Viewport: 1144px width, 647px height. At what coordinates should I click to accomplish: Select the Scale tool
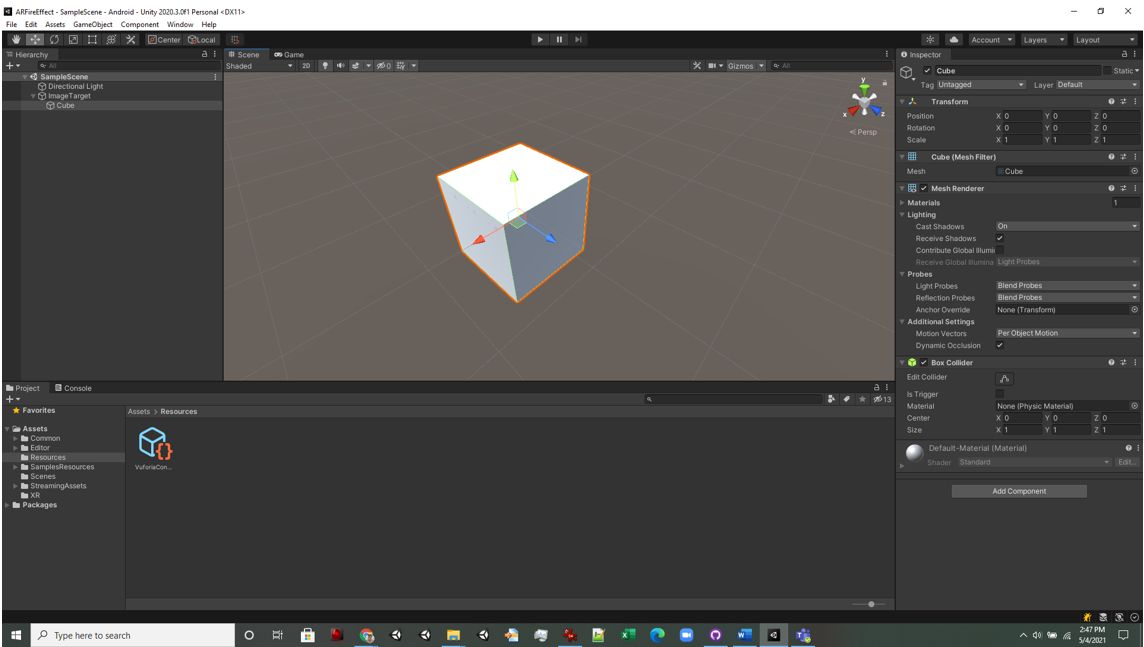coord(71,39)
